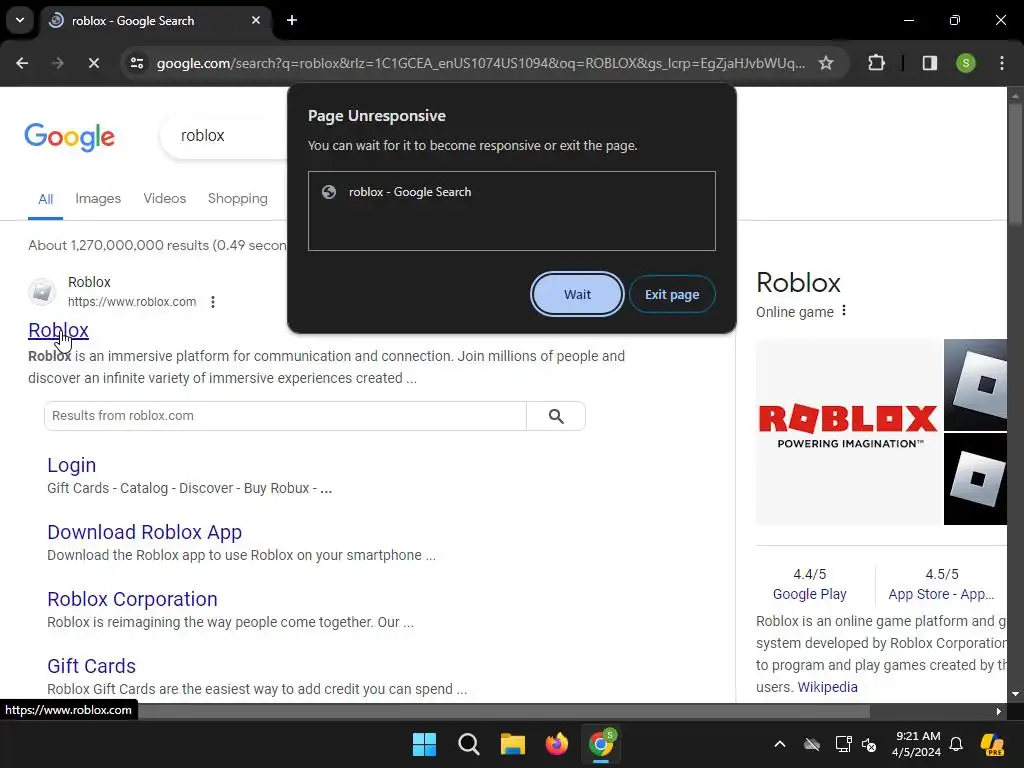Image resolution: width=1024 pixels, height=768 pixels.
Task: Bookmark this page with the star icon
Action: tap(826, 63)
